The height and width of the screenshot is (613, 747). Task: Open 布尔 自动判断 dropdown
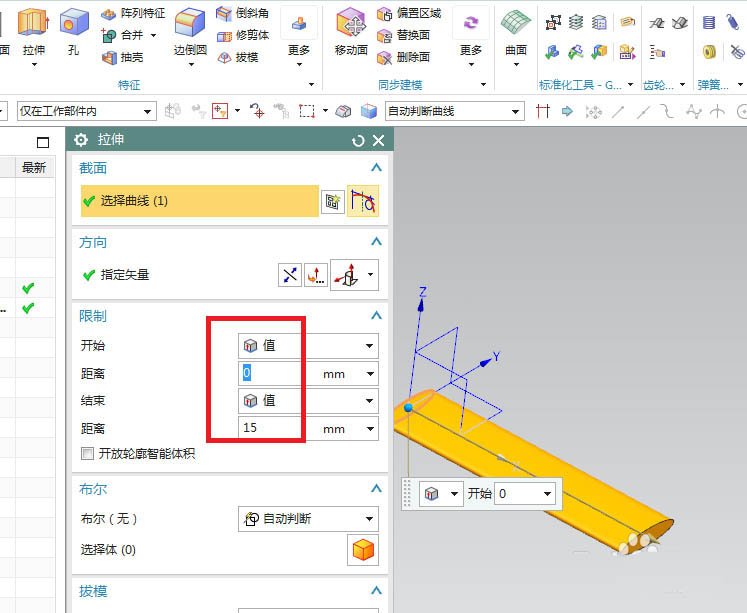click(308, 519)
